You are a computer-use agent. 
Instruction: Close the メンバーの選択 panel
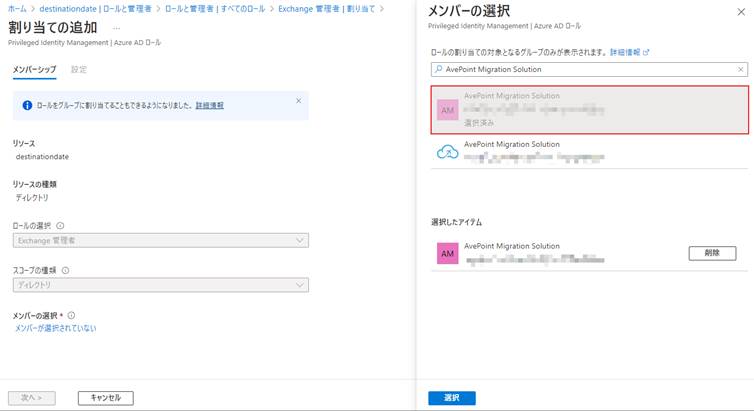(x=741, y=12)
